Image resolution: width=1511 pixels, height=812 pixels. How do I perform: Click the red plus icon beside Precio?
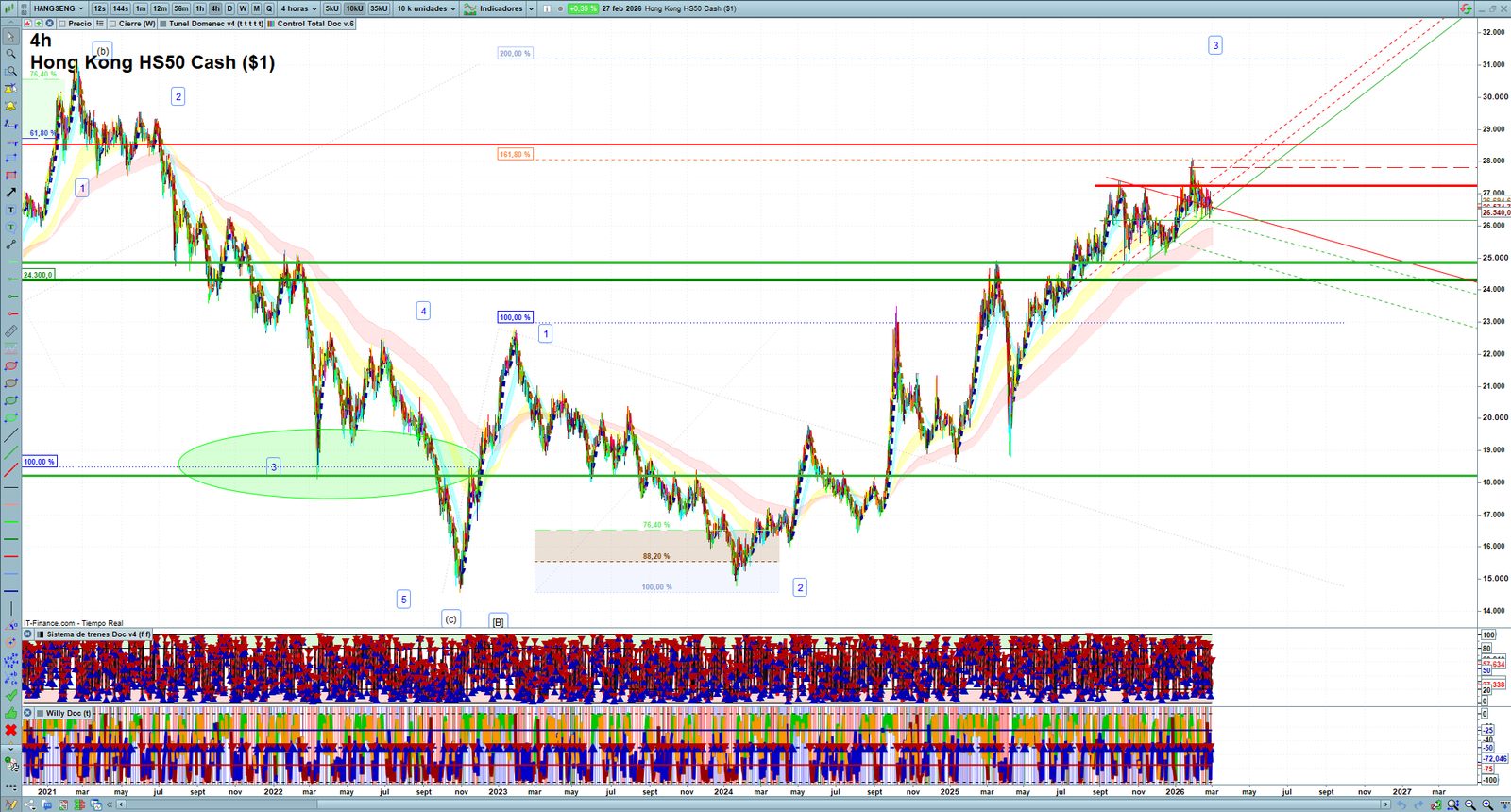28,24
